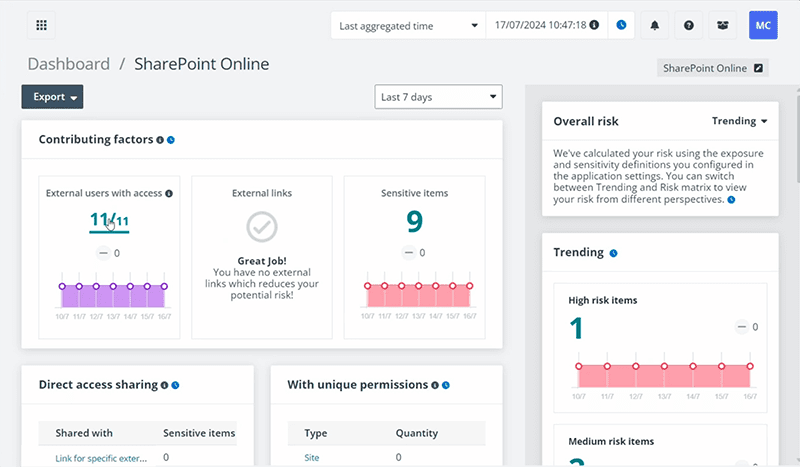The width and height of the screenshot is (800, 467).
Task: Click info icon beside External users with access
Action: click(x=169, y=193)
